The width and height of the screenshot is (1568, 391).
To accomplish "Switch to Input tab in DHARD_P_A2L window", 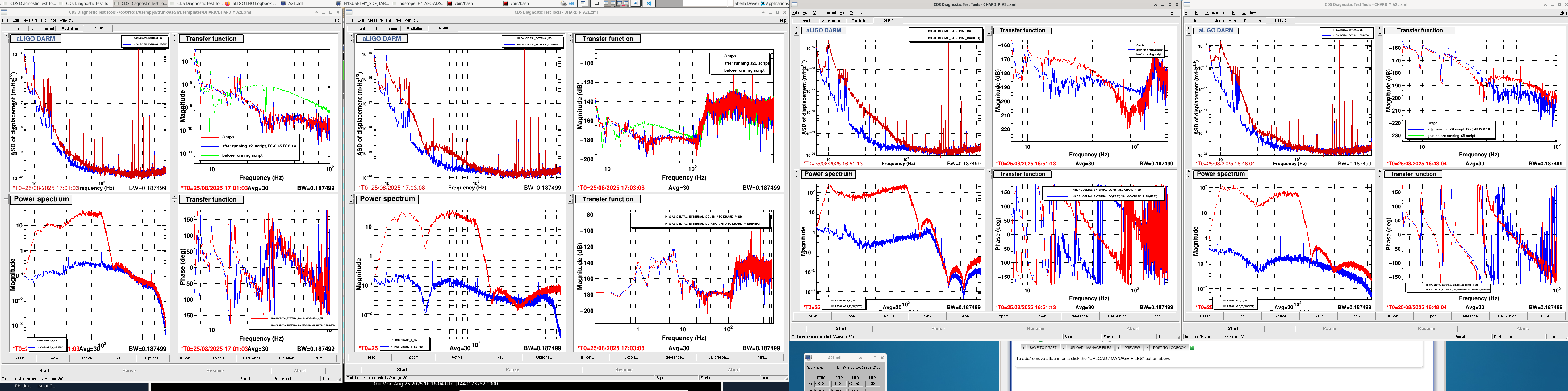I will pyautogui.click(x=361, y=28).
